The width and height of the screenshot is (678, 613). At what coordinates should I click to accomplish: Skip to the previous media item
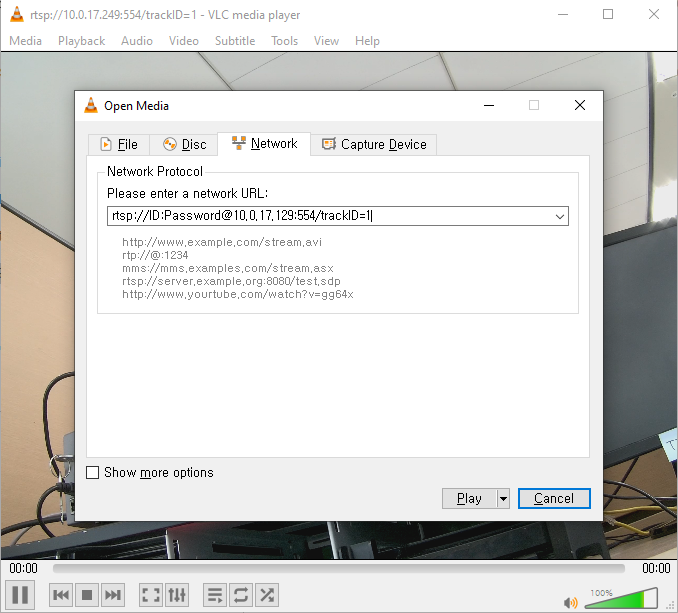click(61, 595)
